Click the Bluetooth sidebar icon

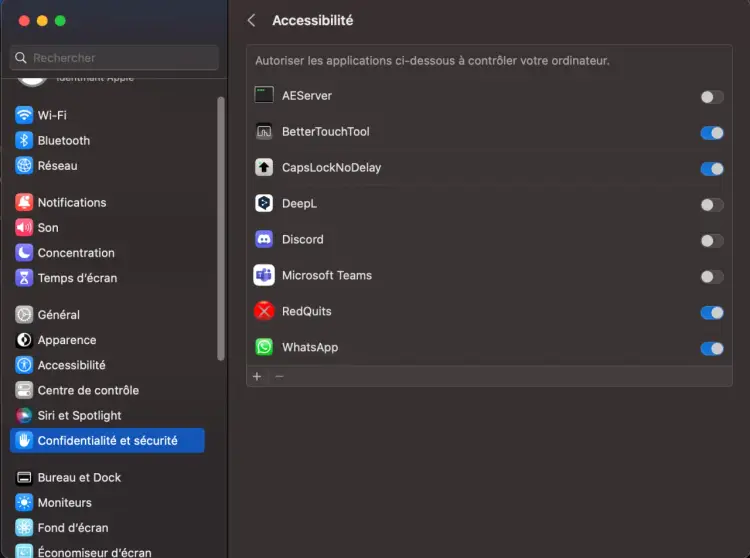click(24, 141)
